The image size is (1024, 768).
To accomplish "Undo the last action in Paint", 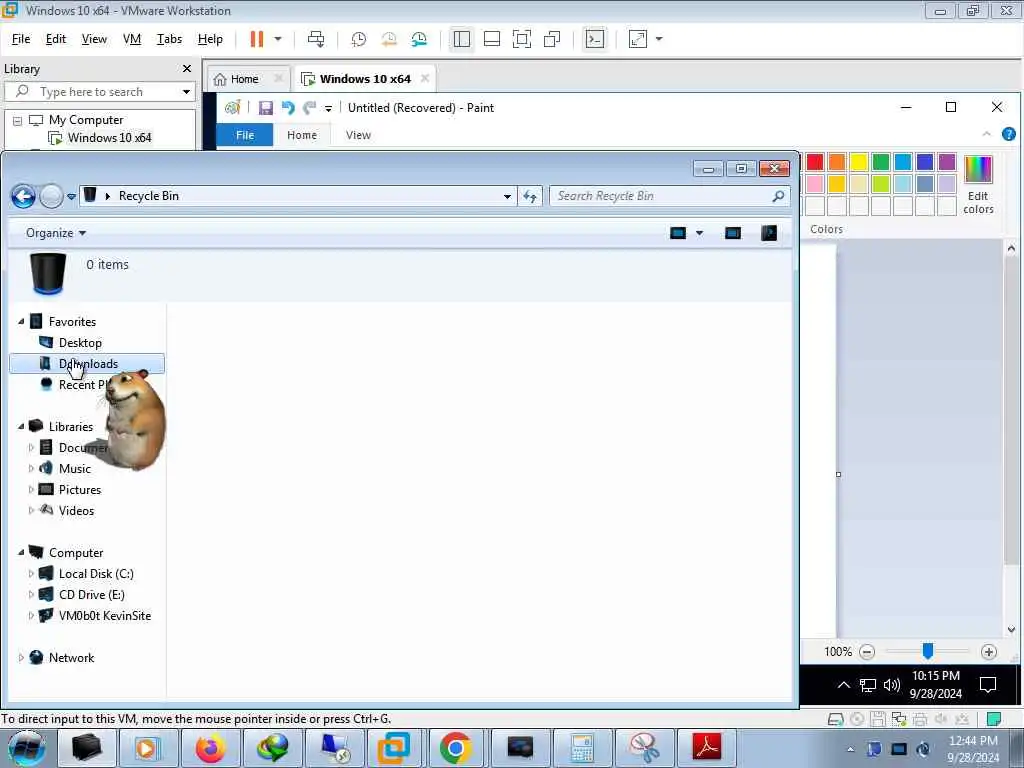I will point(288,108).
